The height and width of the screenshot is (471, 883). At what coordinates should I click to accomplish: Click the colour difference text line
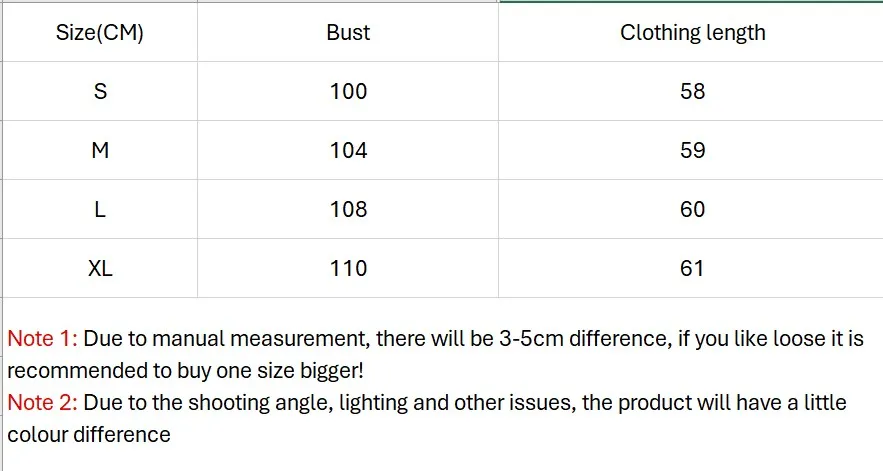(x=89, y=435)
